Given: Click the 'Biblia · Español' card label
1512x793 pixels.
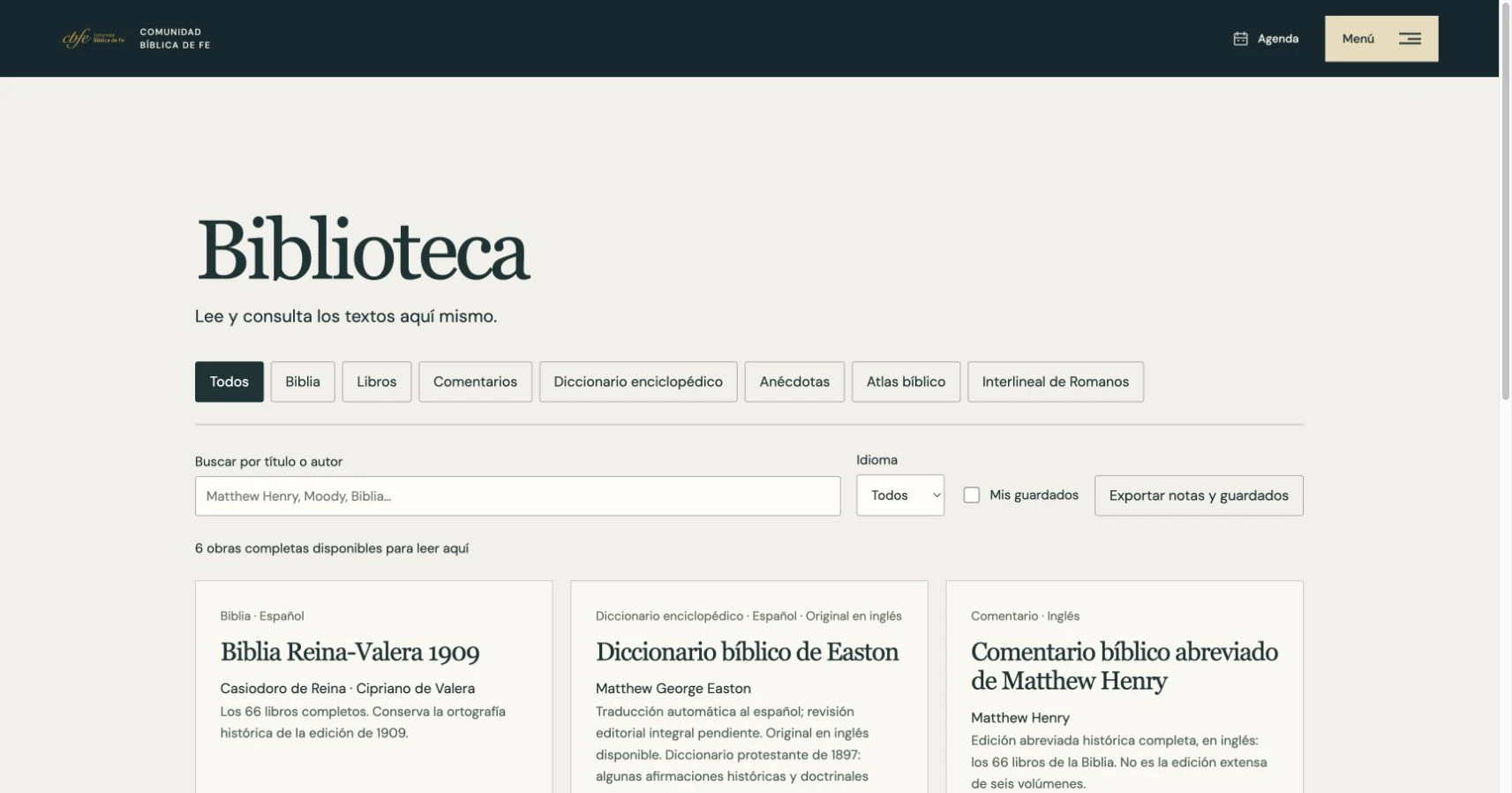Looking at the screenshot, I should pos(262,616).
